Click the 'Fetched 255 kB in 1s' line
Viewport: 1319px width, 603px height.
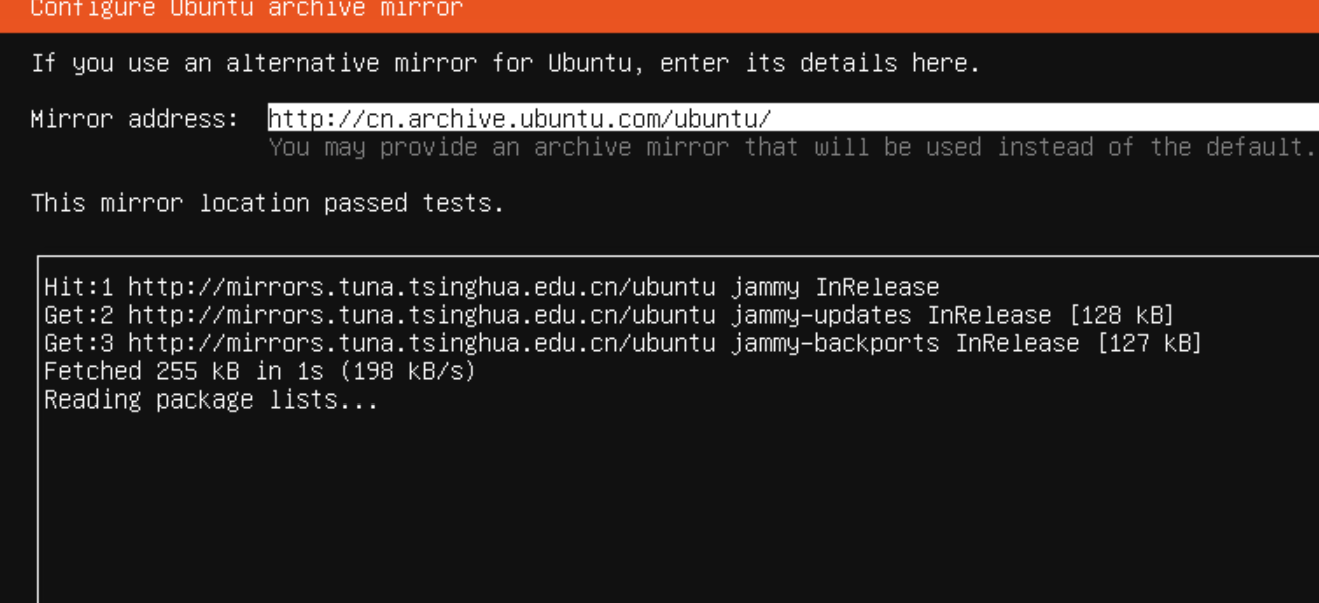(x=260, y=371)
